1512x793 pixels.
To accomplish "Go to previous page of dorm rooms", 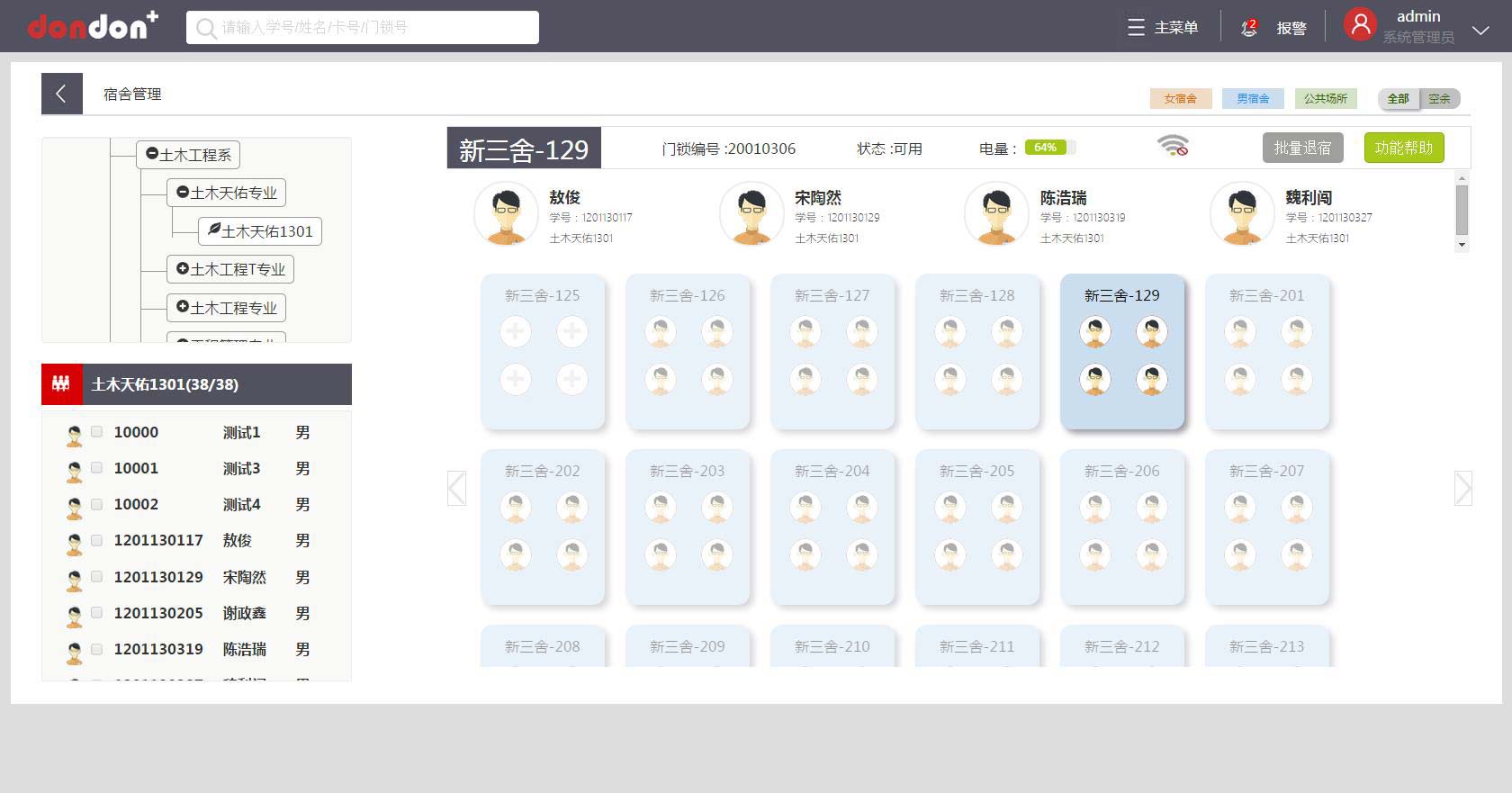I will 456,489.
